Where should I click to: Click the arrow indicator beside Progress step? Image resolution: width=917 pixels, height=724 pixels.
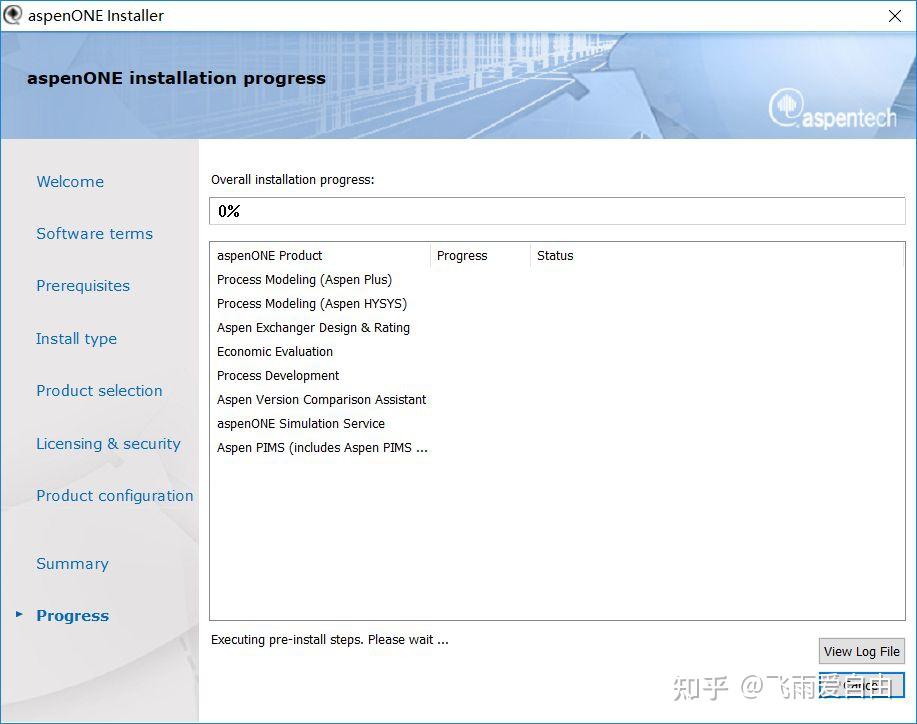(x=19, y=616)
